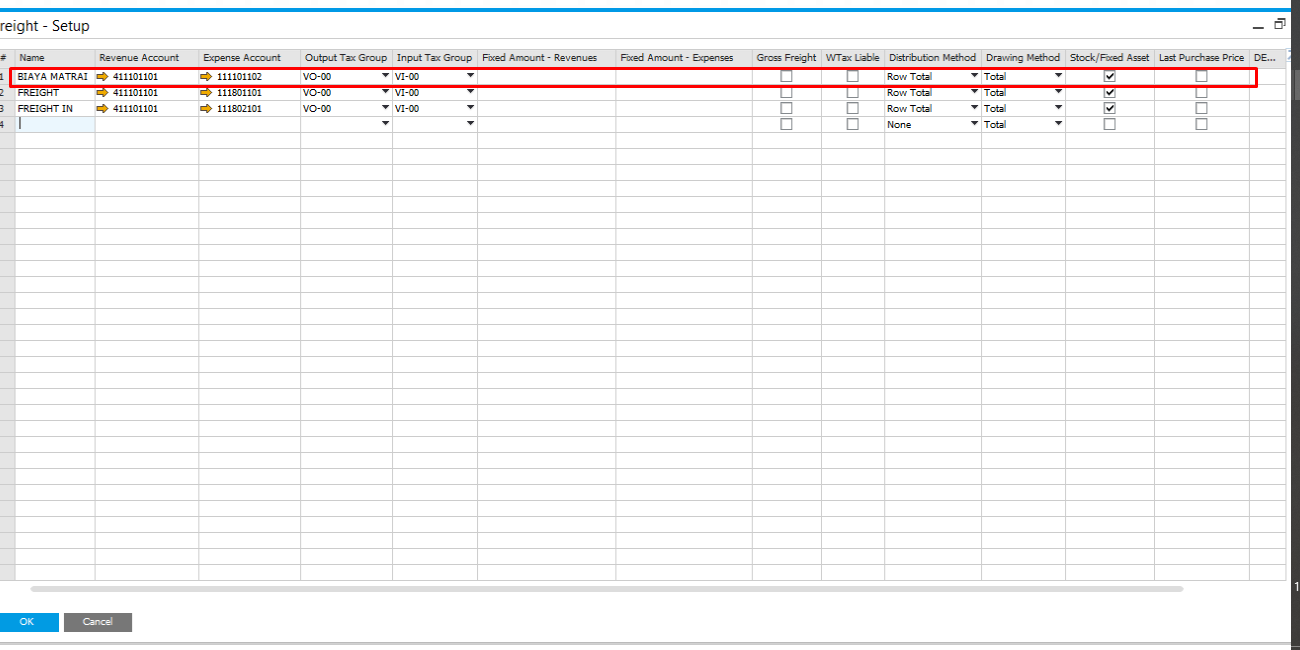1300x650 pixels.
Task: Expand Distribution Method dropdown for BIAYA MATRAI
Action: coord(974,75)
